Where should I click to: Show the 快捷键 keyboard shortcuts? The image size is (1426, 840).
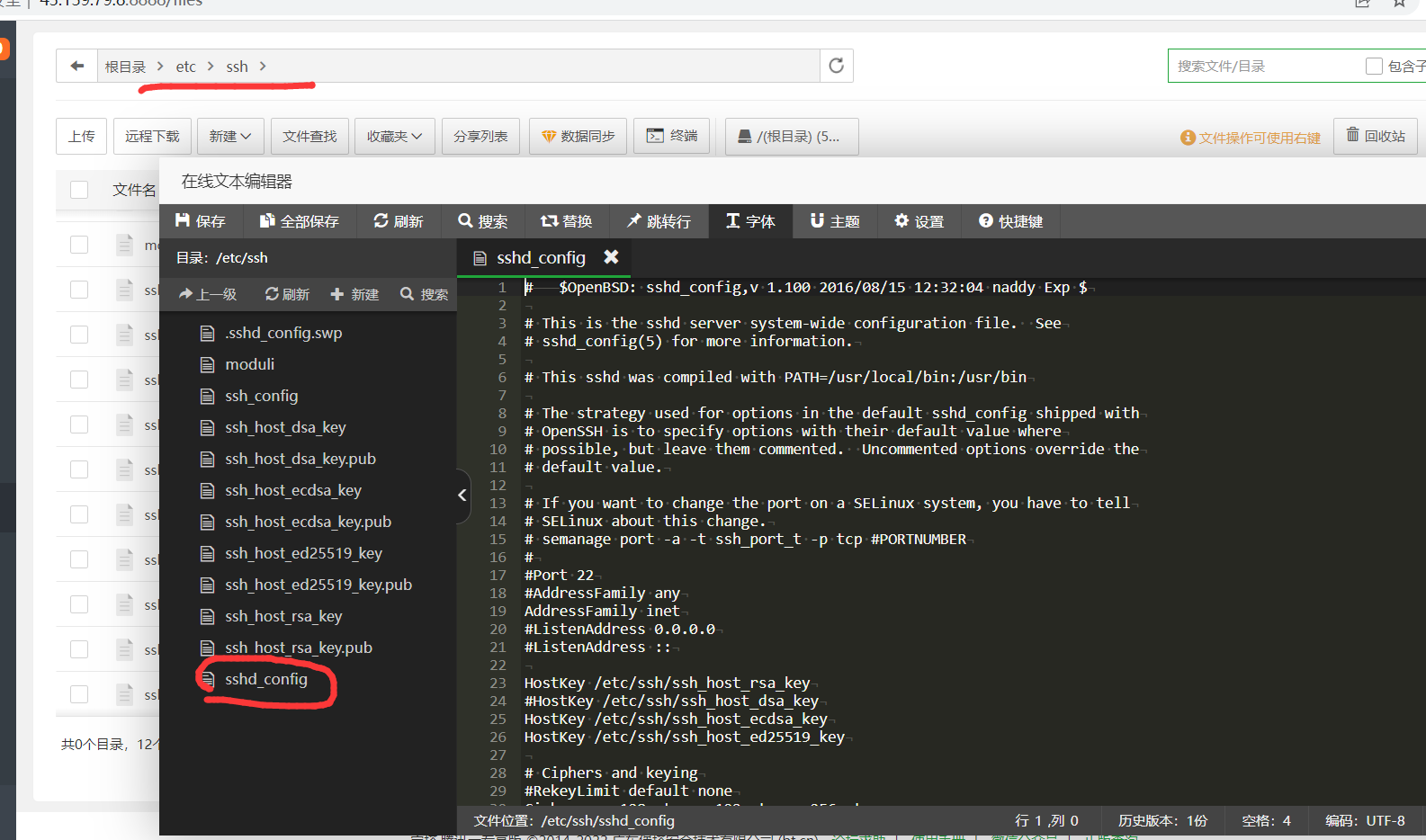tap(1010, 221)
